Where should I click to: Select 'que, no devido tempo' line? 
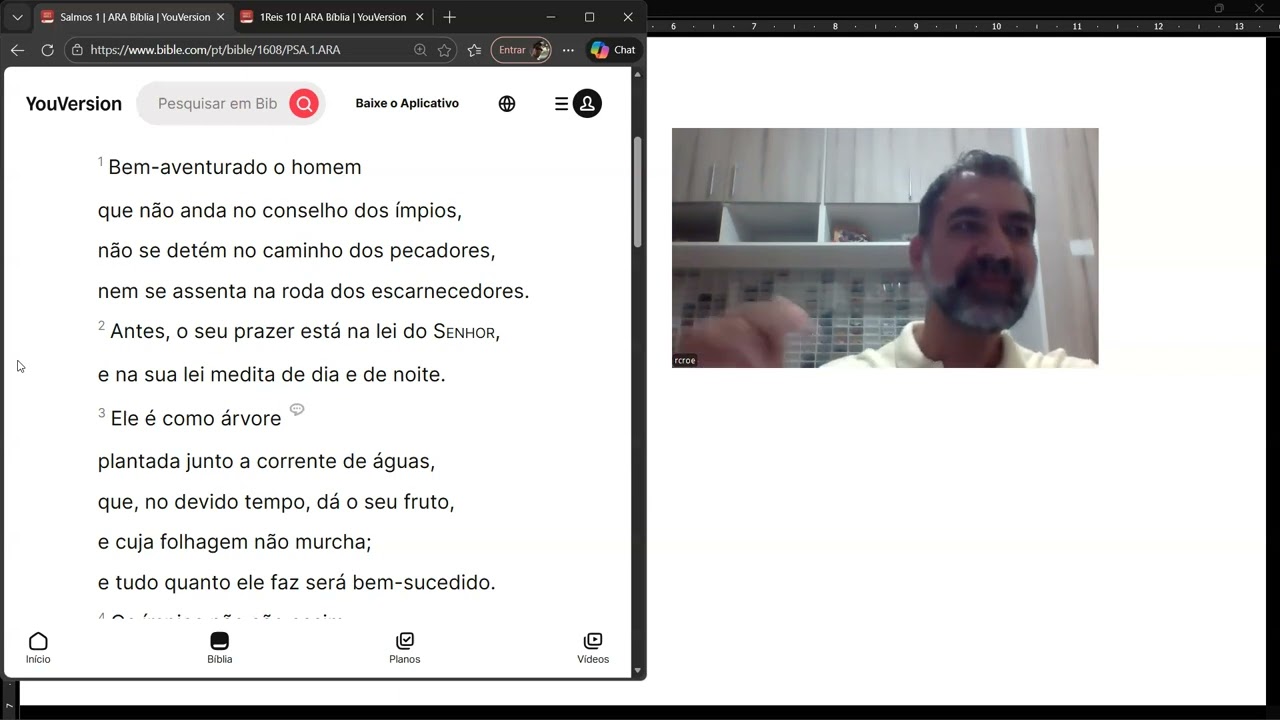click(276, 502)
